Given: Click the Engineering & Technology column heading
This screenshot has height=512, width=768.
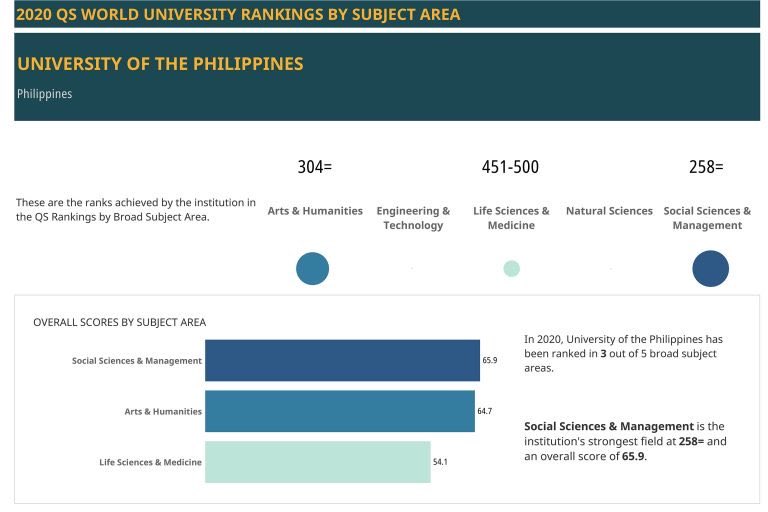Looking at the screenshot, I should coord(413,218).
